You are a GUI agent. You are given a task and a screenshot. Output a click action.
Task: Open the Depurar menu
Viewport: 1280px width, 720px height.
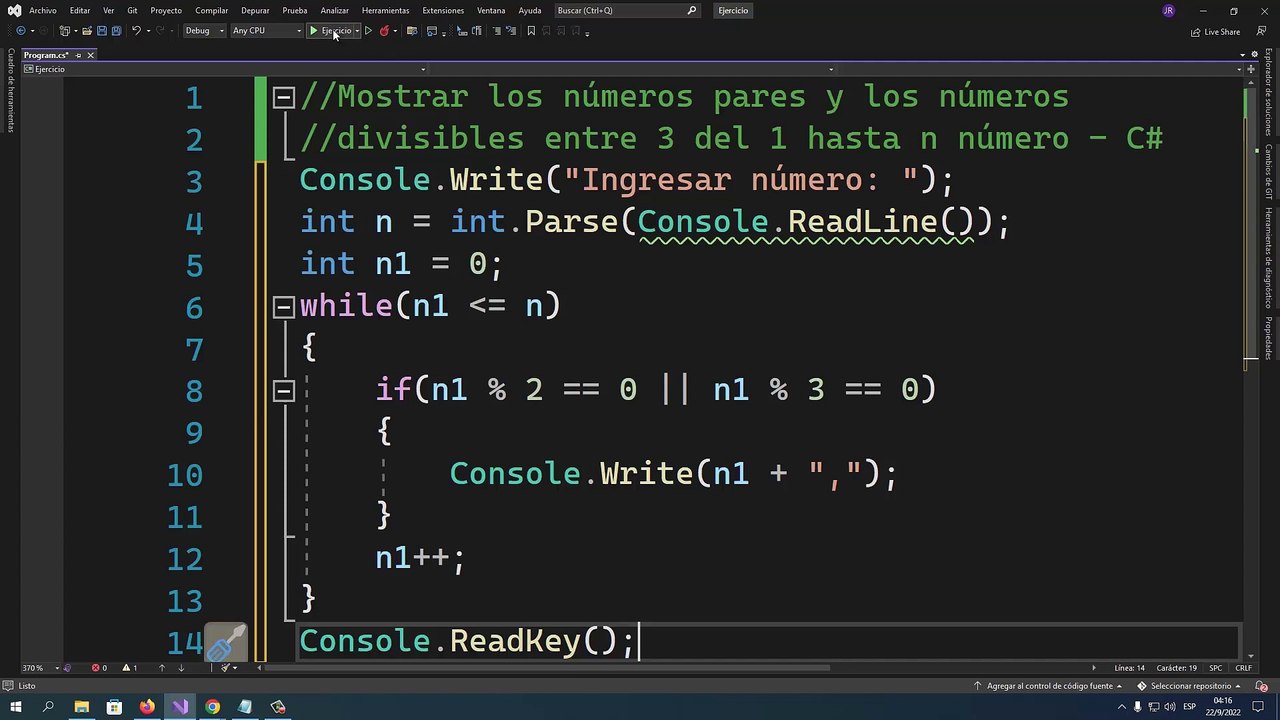pos(255,10)
